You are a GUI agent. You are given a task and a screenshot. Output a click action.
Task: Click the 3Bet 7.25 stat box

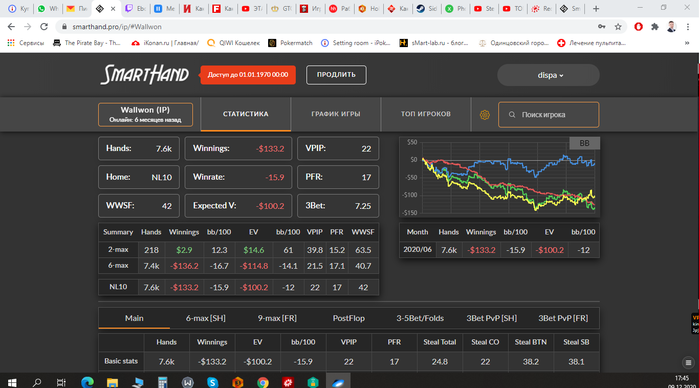(338, 206)
